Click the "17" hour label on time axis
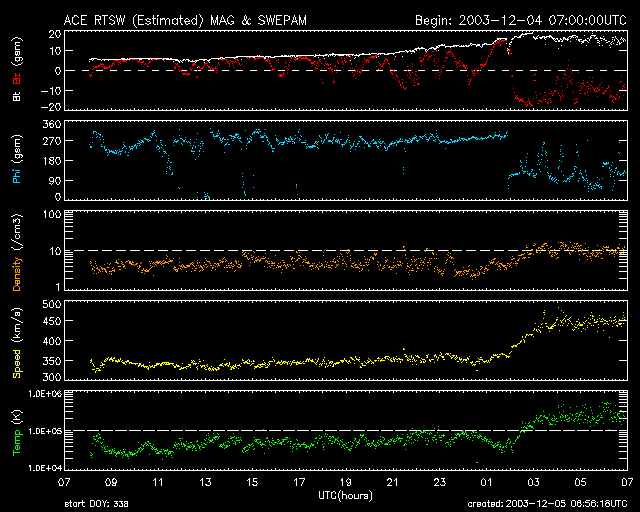The image size is (640, 512). click(299, 483)
